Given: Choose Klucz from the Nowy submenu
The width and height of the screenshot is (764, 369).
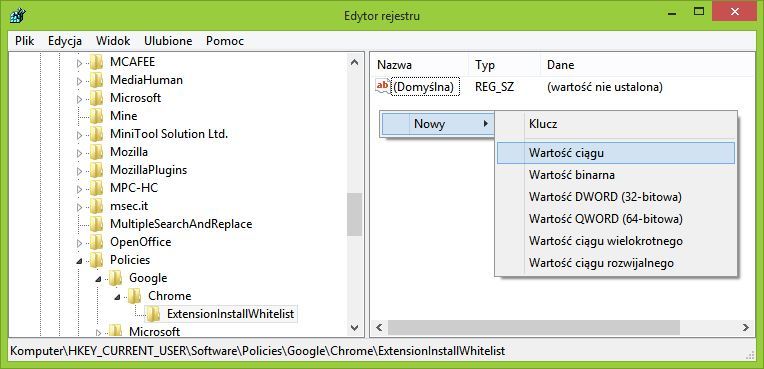Looking at the screenshot, I should pos(615,124).
